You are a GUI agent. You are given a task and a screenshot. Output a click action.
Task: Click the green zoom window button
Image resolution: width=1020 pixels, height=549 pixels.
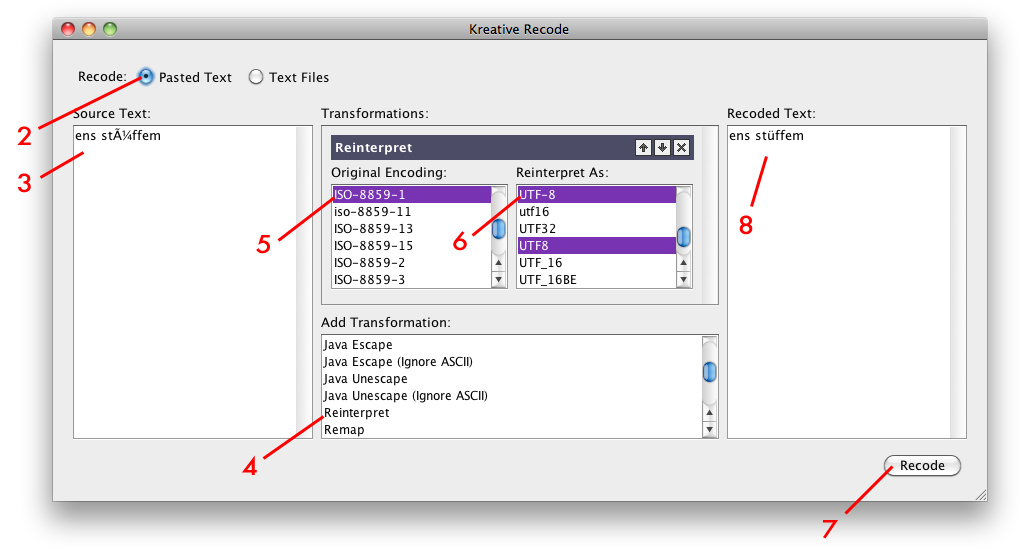tap(110, 29)
